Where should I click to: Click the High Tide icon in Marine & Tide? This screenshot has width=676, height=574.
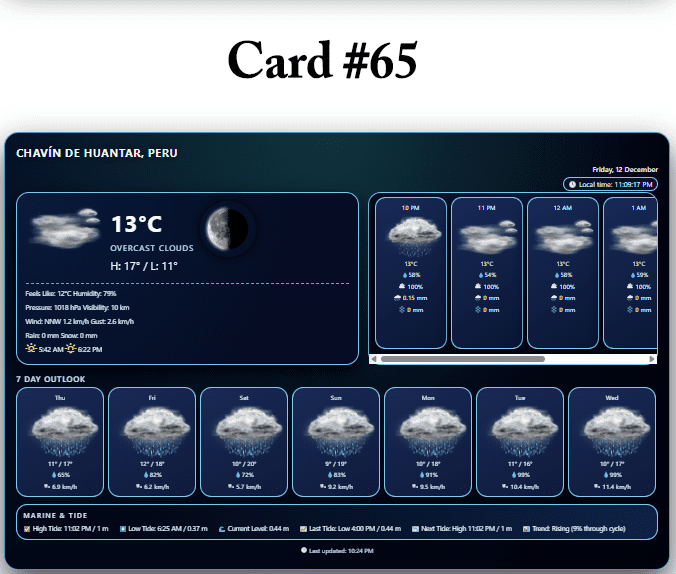[x=27, y=529]
